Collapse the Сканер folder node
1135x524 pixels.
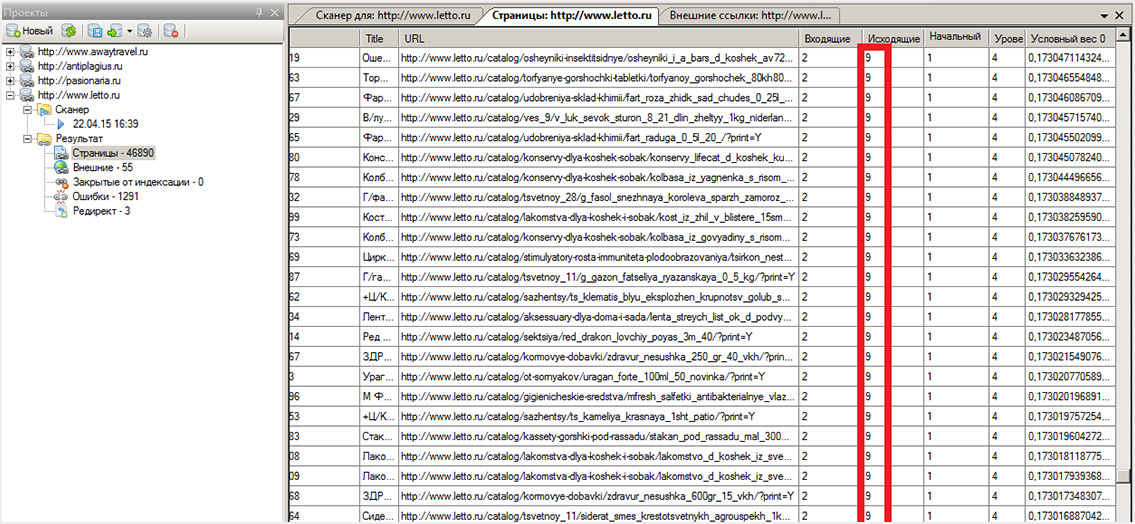28,110
